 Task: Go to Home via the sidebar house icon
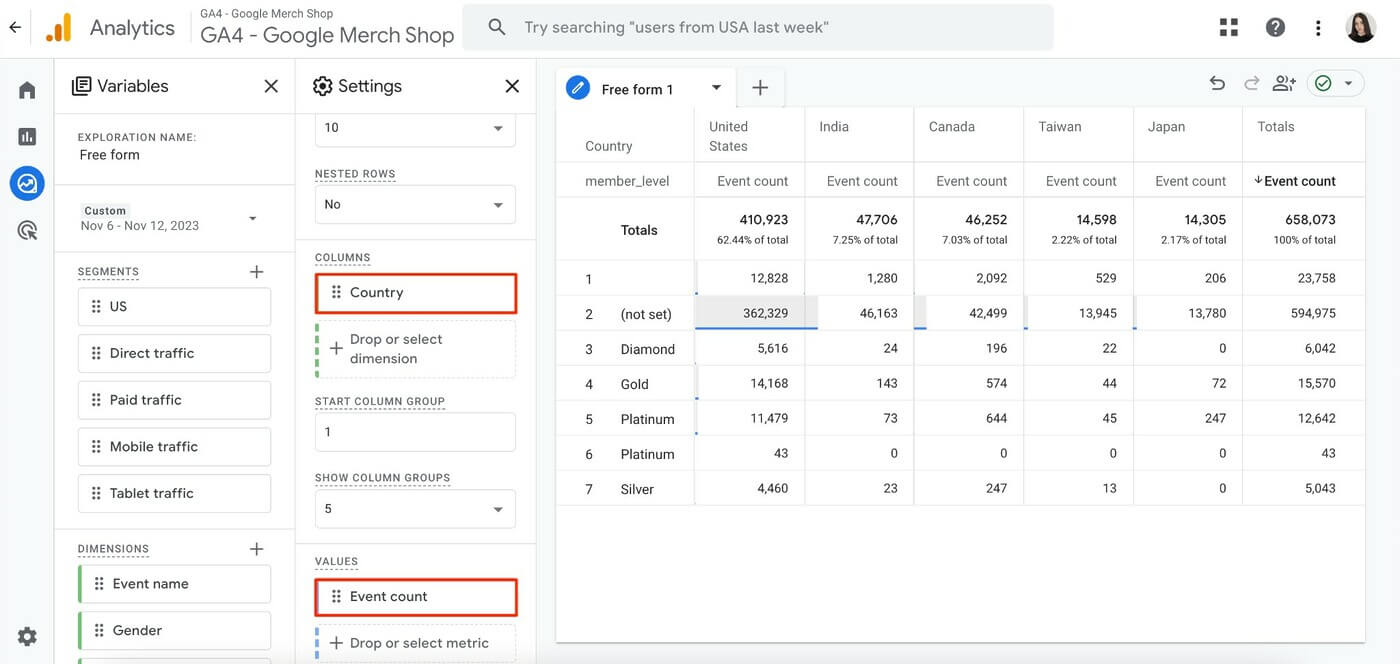click(26, 88)
